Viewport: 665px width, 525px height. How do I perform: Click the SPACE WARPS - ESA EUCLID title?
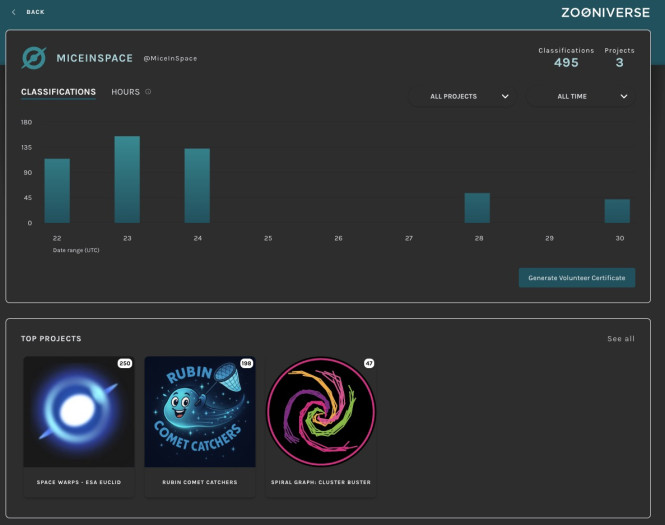(79, 482)
